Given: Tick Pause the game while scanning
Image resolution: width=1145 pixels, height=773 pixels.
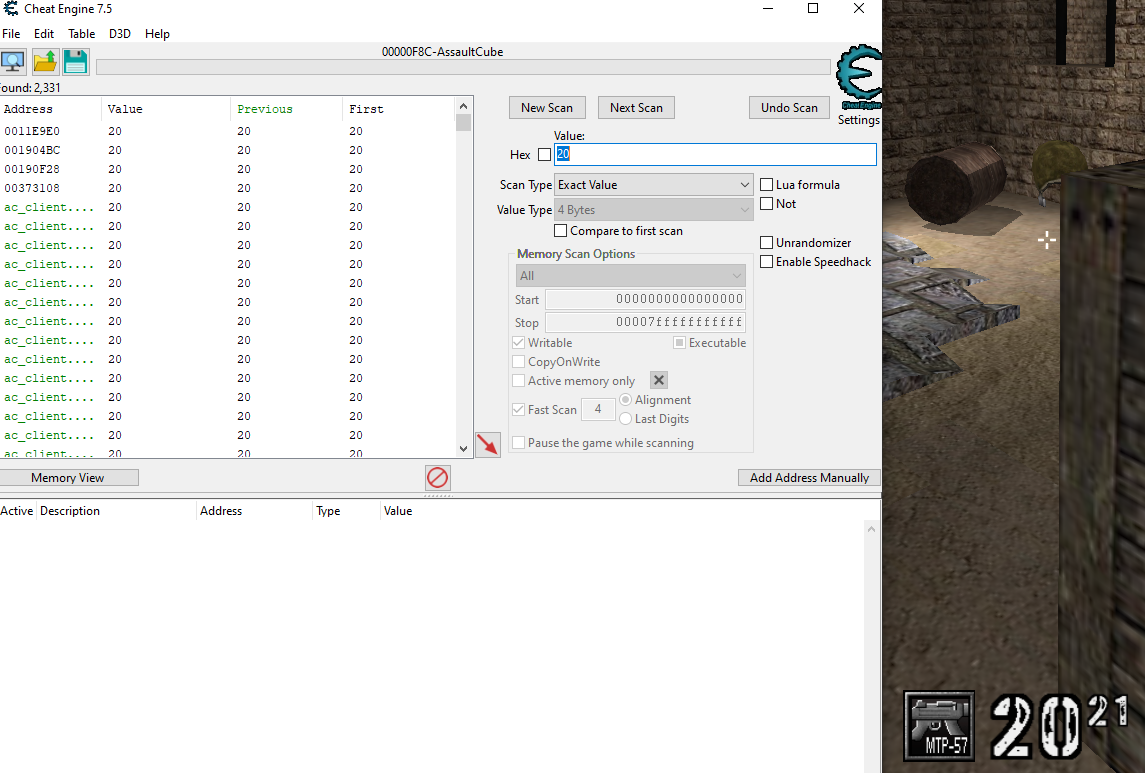Looking at the screenshot, I should click(518, 442).
